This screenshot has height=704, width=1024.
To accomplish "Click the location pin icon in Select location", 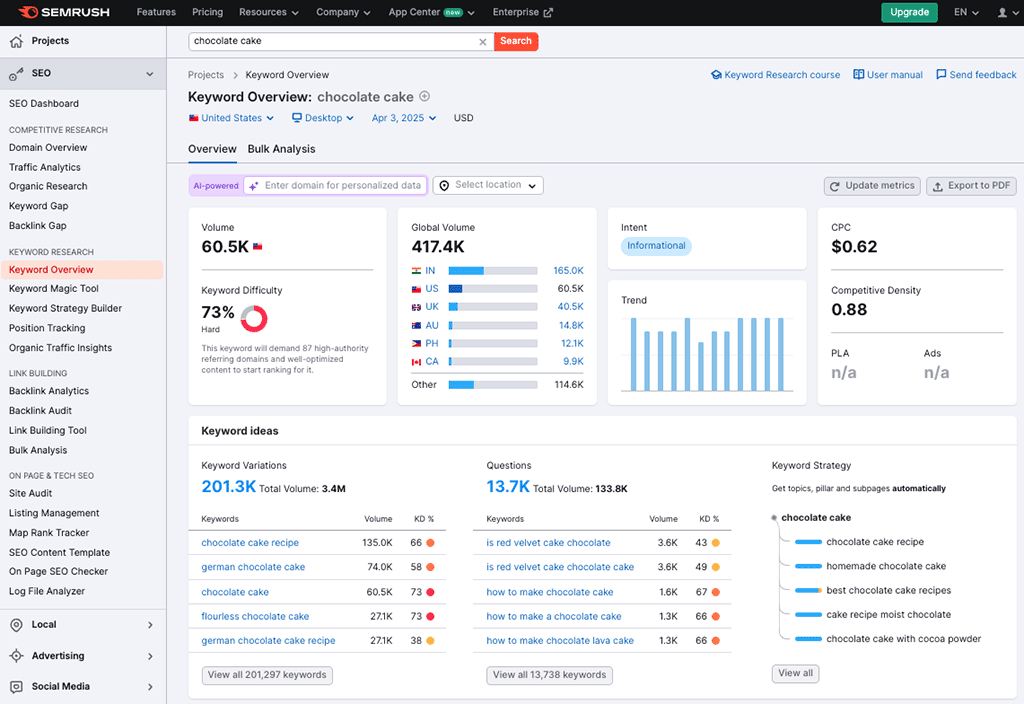I will click(x=444, y=186).
